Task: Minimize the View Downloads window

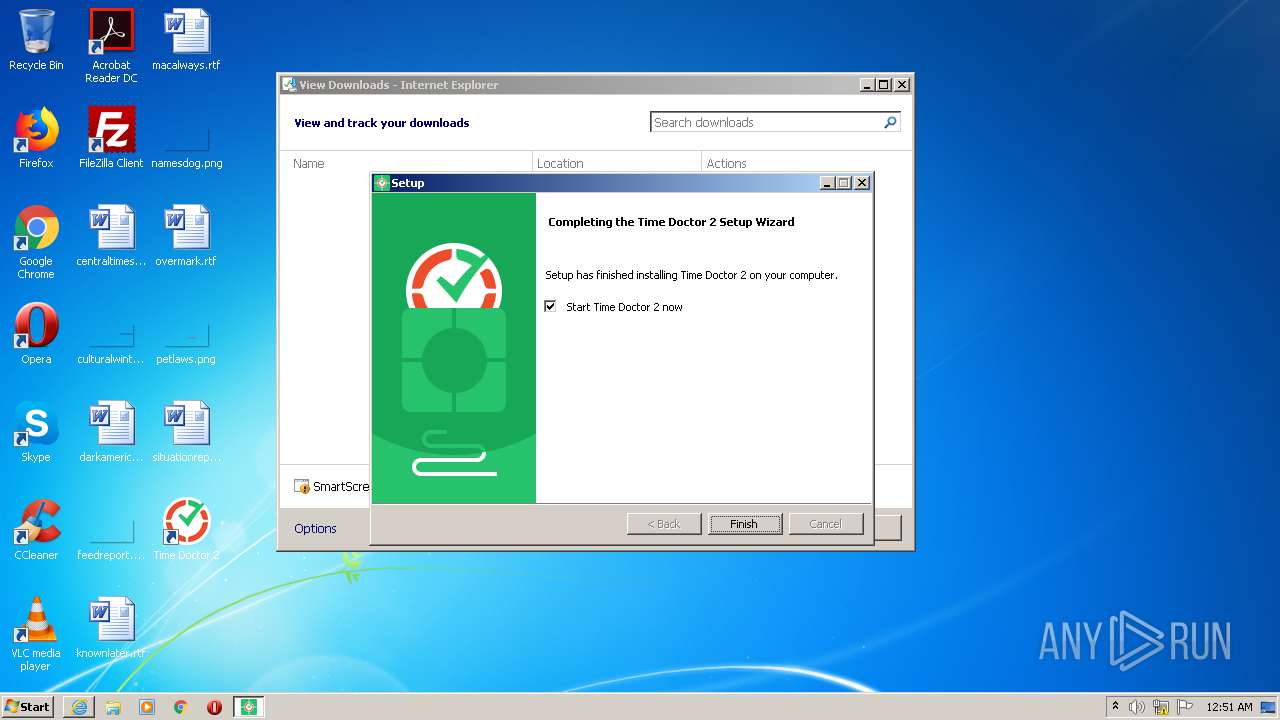Action: 867,85
